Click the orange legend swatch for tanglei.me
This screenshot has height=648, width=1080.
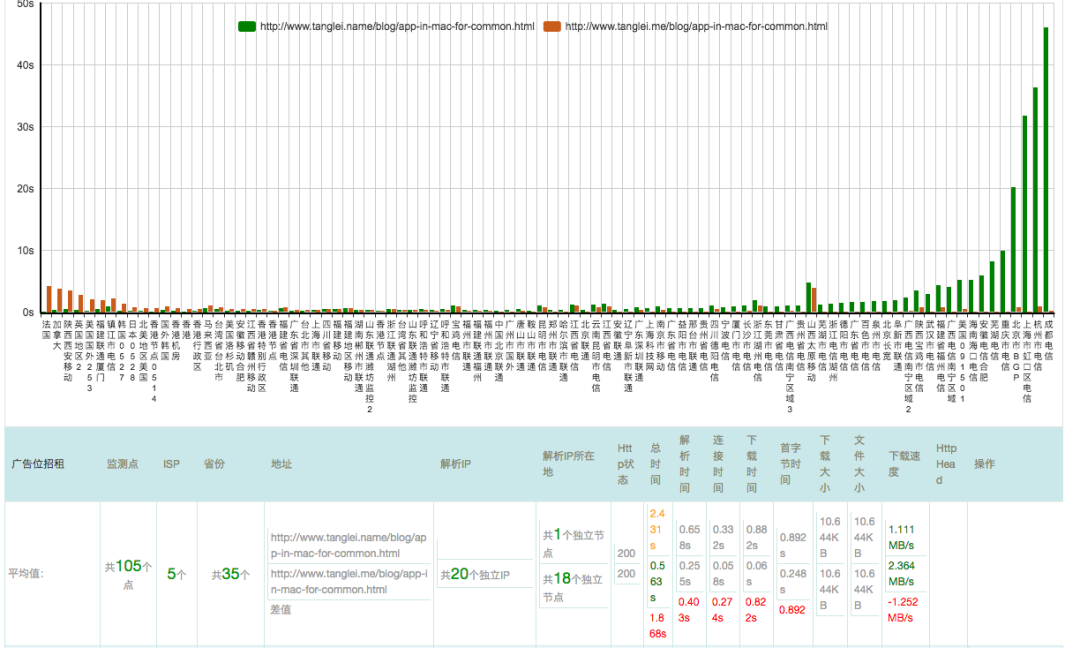552,26
